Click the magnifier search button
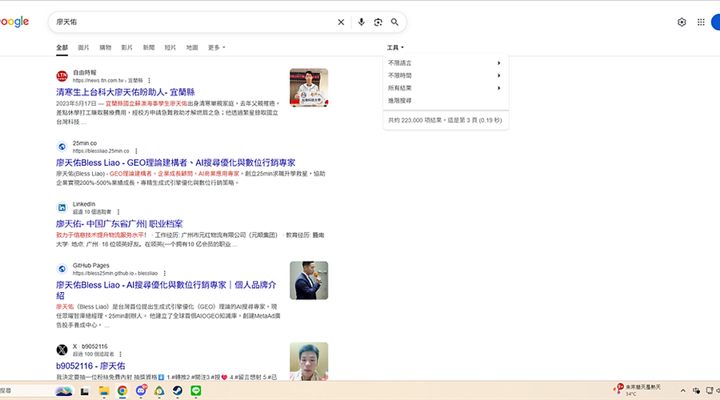The height and width of the screenshot is (400, 720). tap(394, 22)
